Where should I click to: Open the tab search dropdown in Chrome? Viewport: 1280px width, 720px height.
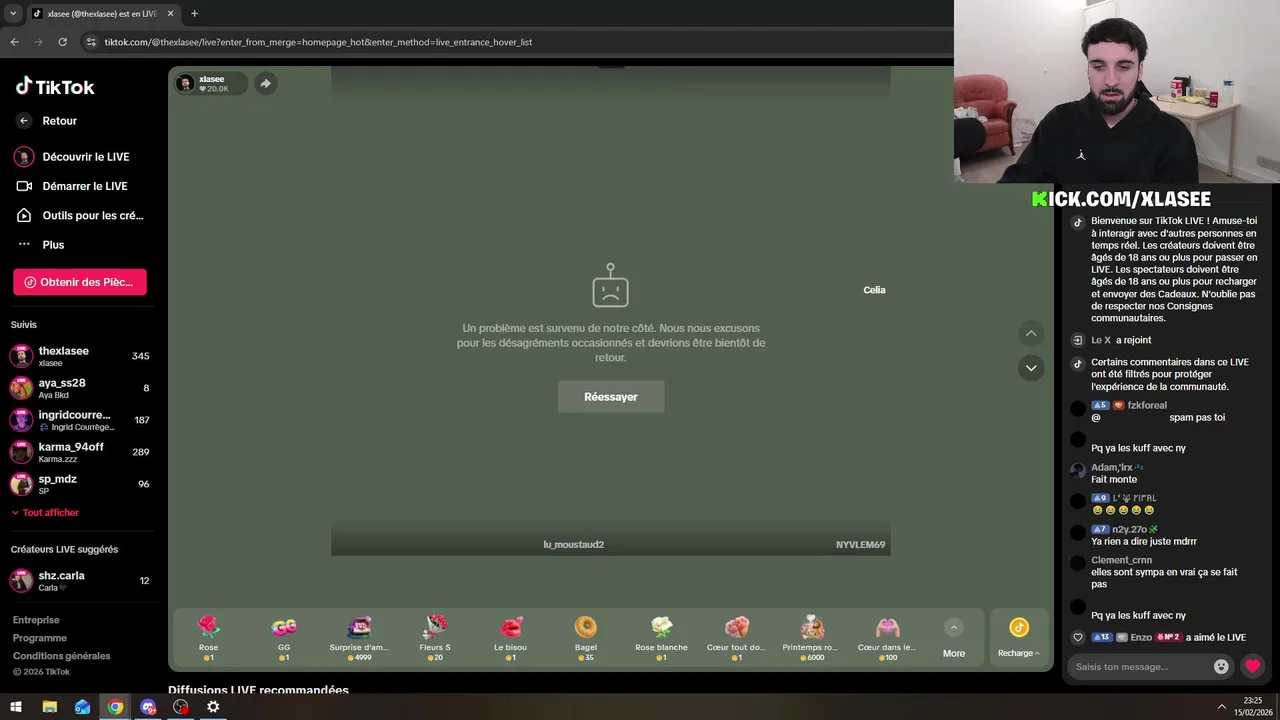pyautogui.click(x=13, y=13)
